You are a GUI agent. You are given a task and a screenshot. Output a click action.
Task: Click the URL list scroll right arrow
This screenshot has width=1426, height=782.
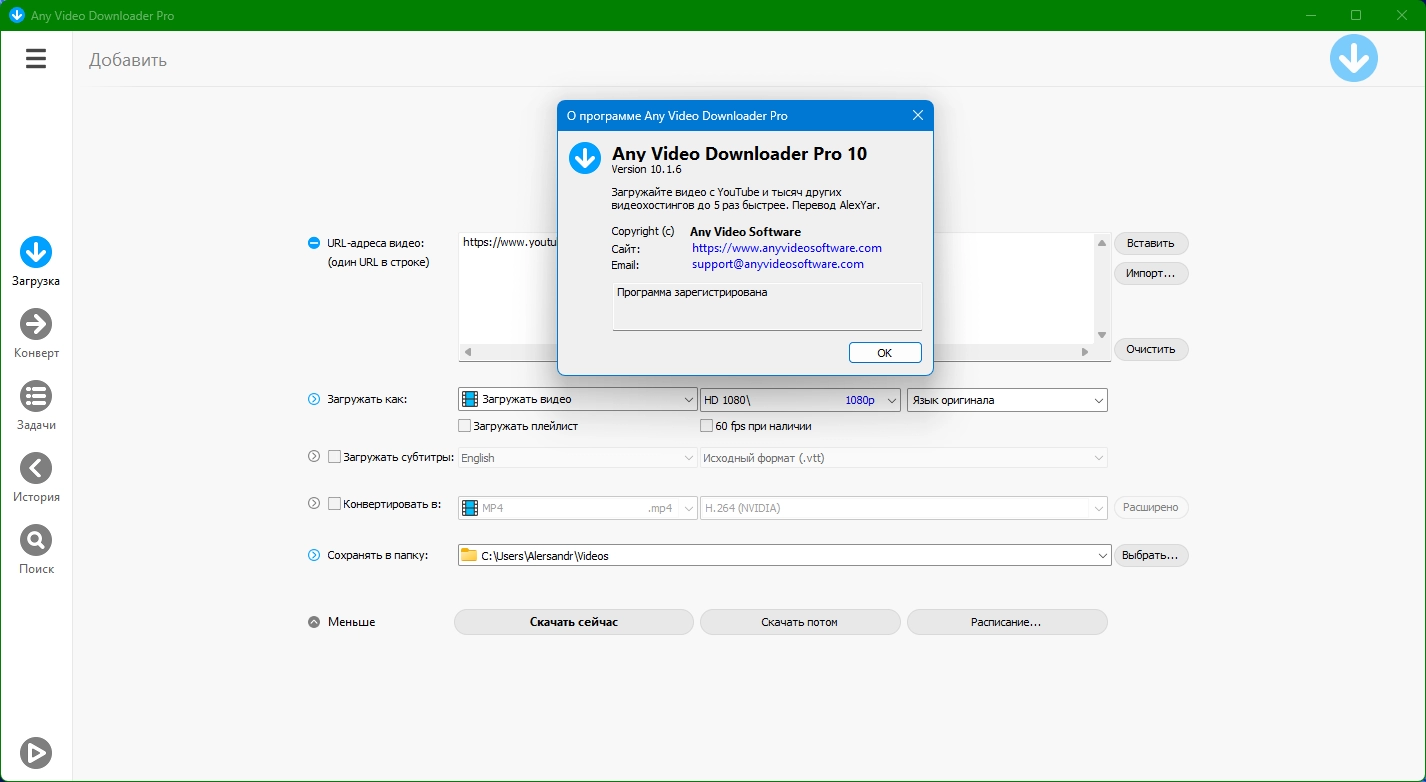[x=1085, y=352]
